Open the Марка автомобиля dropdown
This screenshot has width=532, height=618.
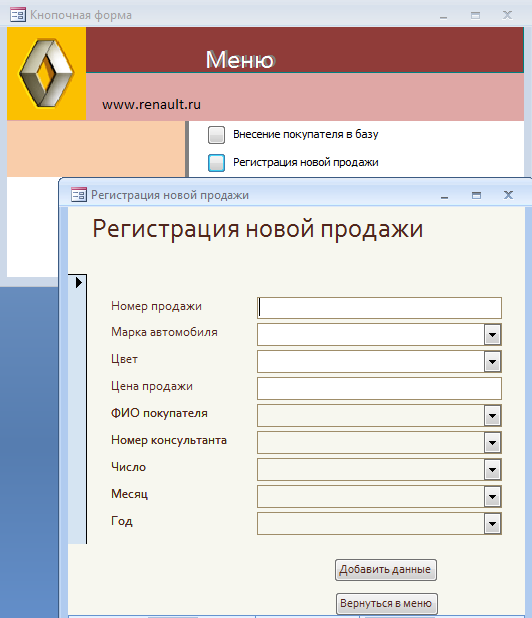(492, 335)
